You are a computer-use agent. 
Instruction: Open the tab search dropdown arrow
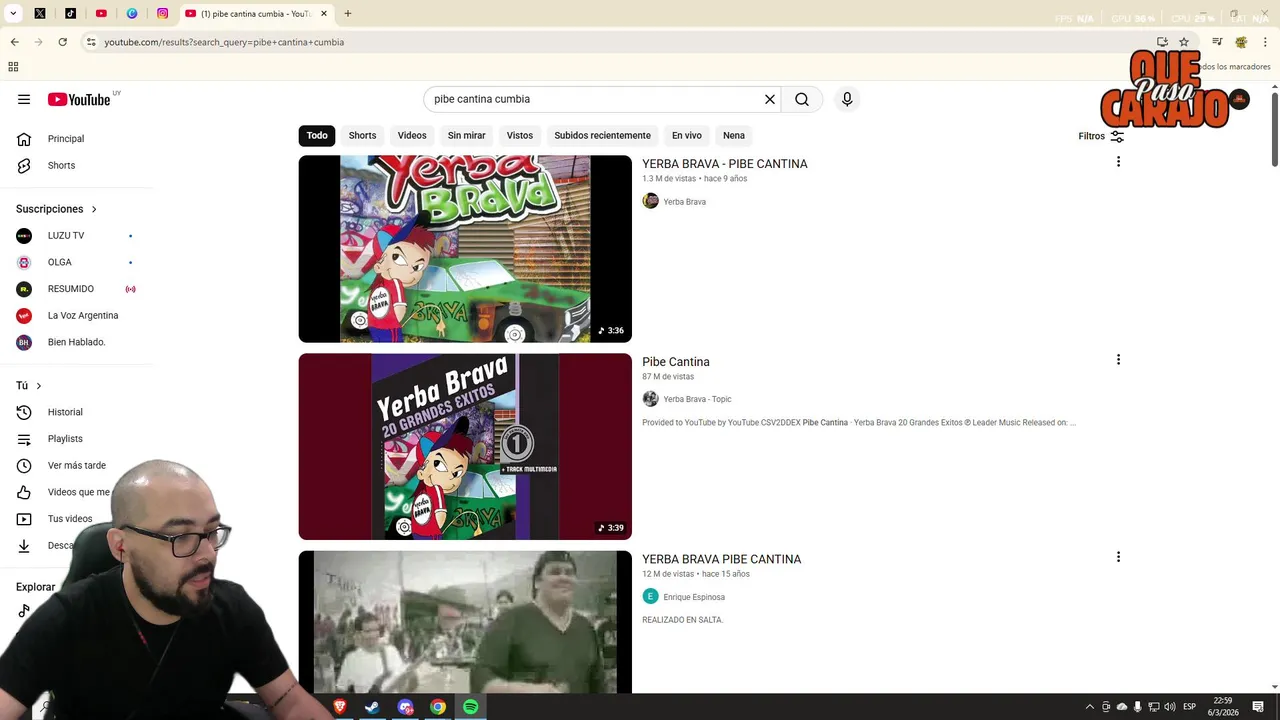[13, 14]
